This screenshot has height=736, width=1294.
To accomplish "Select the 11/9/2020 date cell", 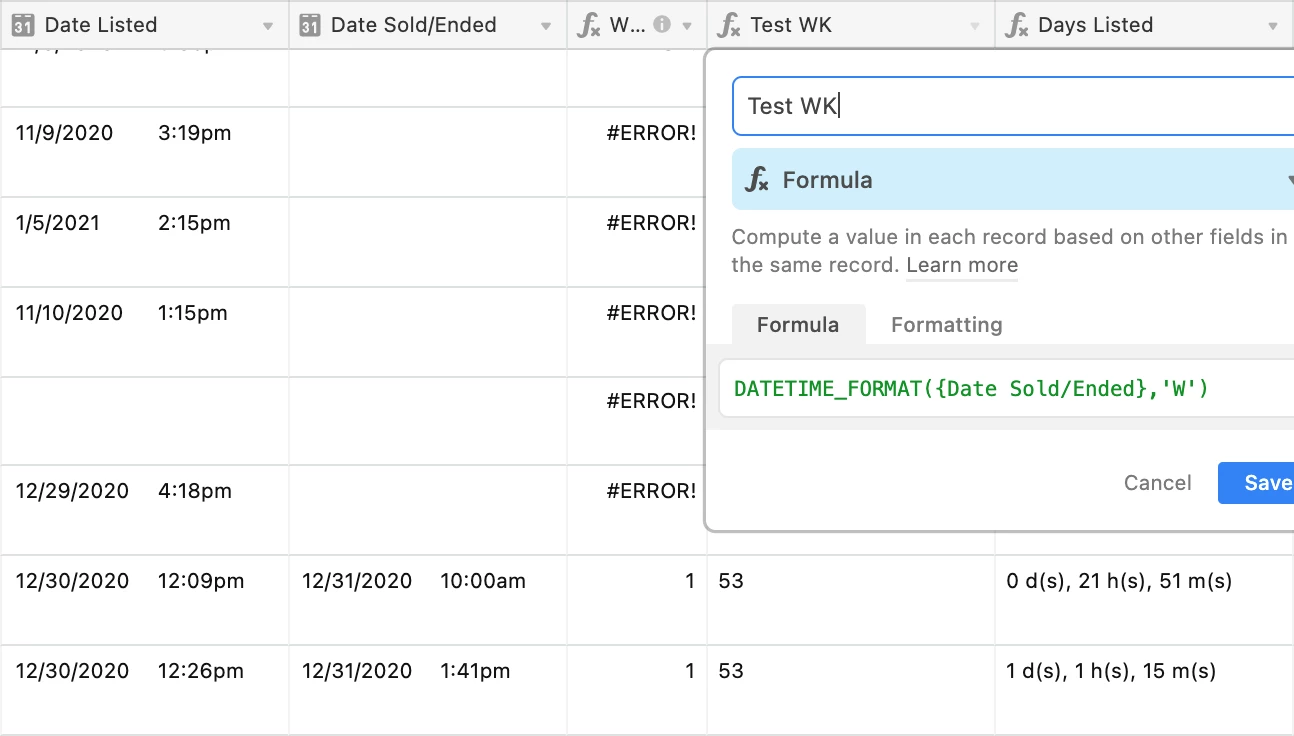I will 65,133.
